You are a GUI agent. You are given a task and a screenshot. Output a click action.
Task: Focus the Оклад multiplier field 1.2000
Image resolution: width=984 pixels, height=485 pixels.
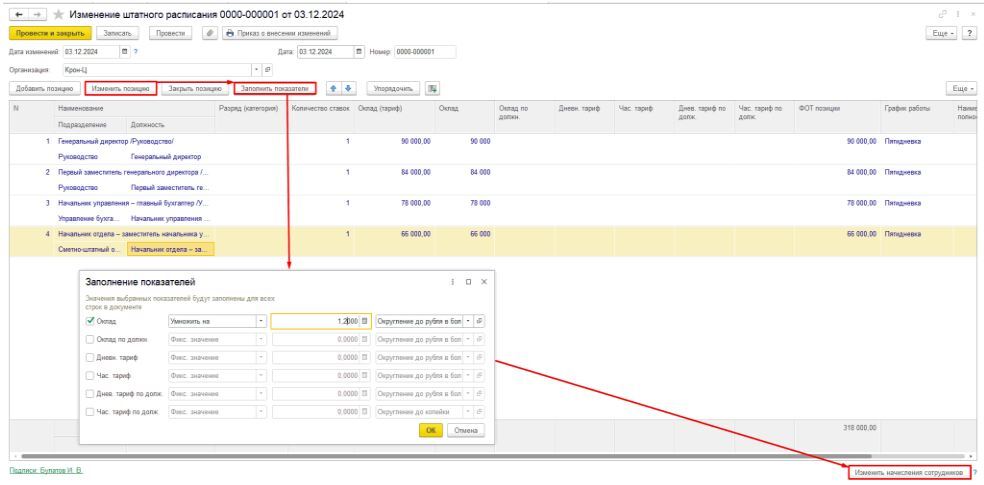point(316,321)
